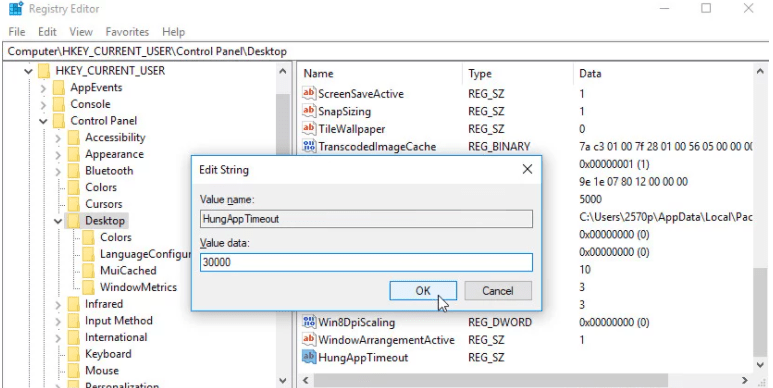
Task: Click the Desktop folder icon in tree
Action: coord(74,221)
